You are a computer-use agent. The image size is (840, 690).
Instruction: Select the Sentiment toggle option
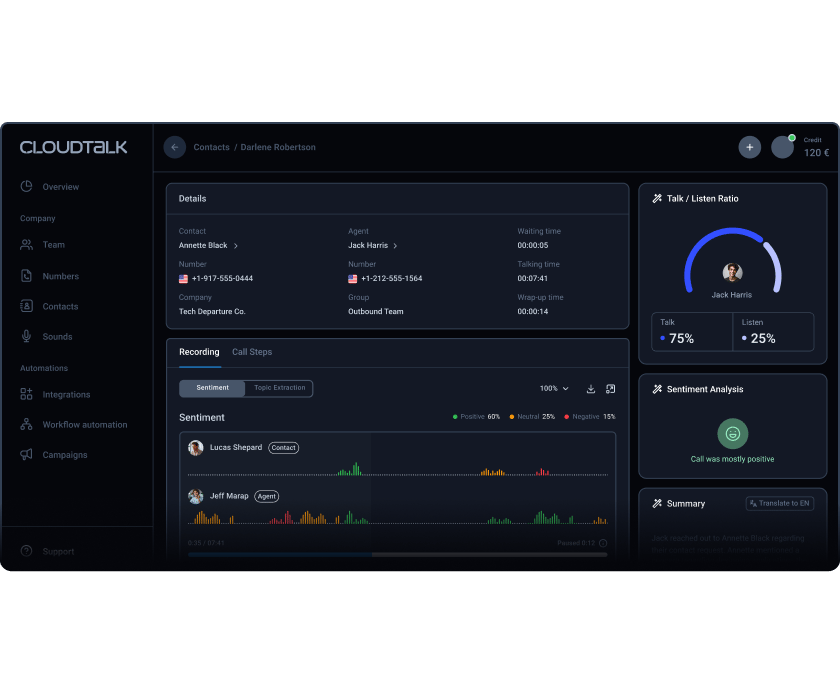click(212, 388)
